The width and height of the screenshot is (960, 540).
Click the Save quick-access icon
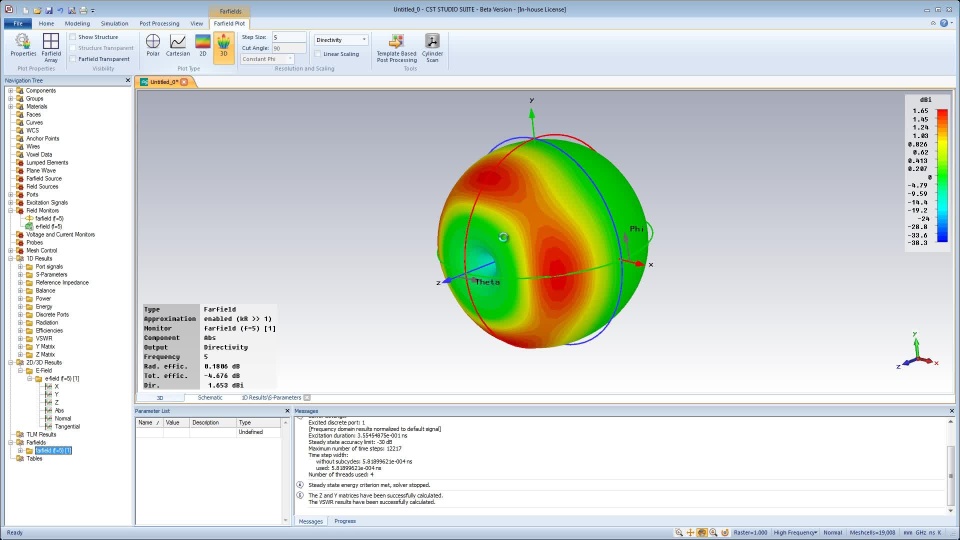tap(48, 10)
